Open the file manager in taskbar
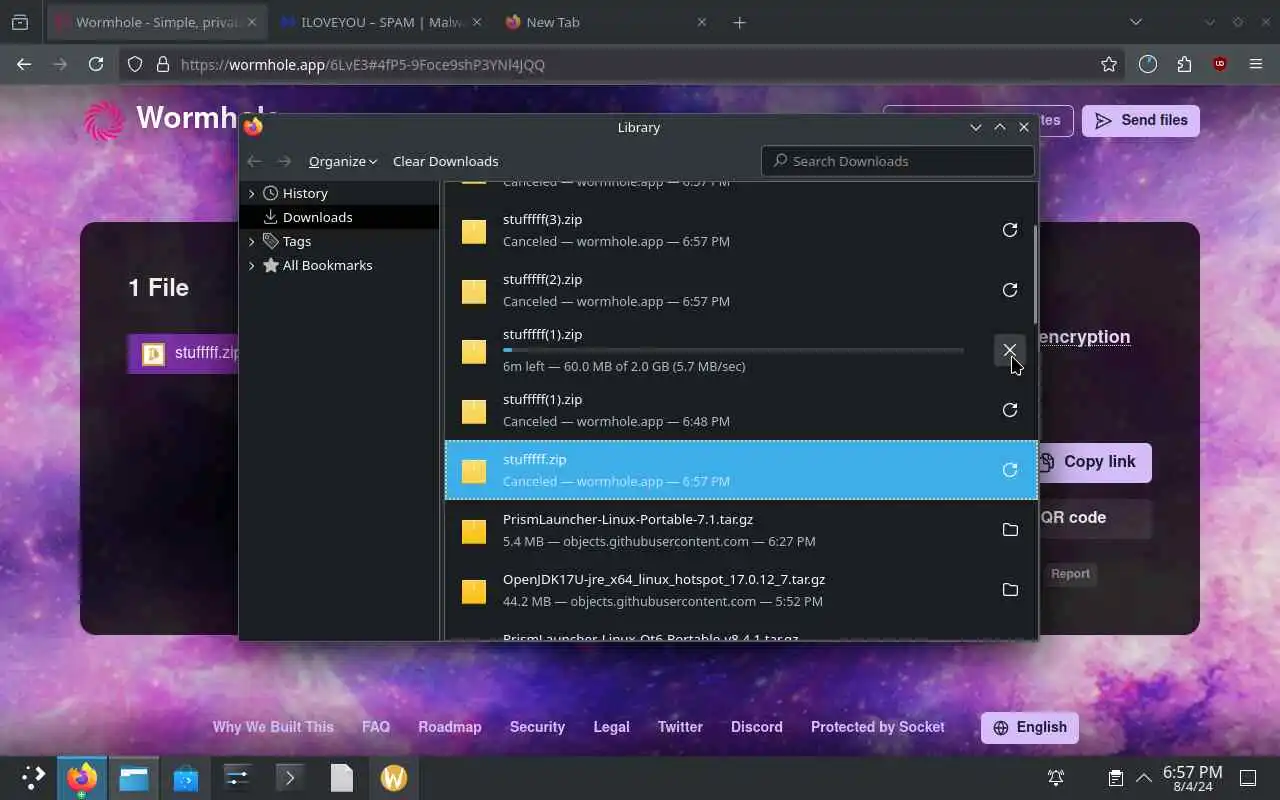The width and height of the screenshot is (1280, 800). 134,778
